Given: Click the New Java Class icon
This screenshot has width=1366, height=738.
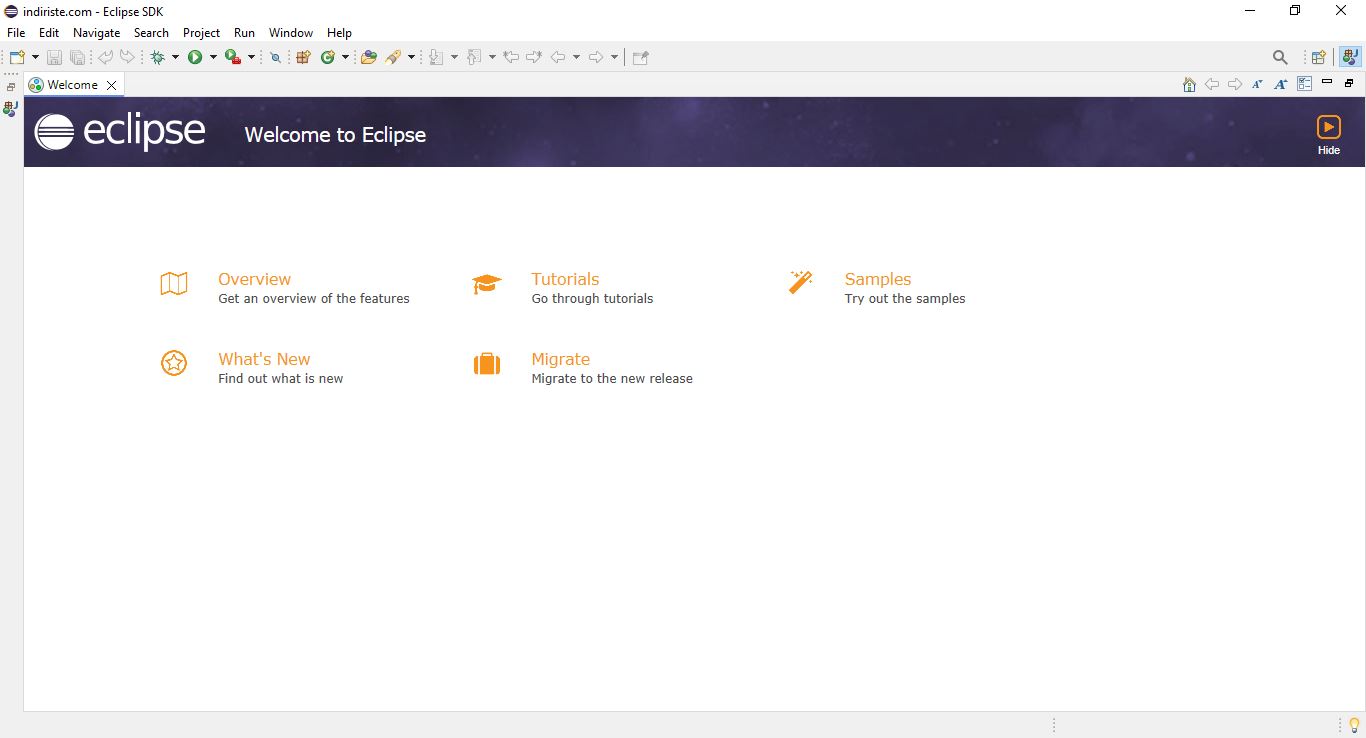Looking at the screenshot, I should 327,58.
